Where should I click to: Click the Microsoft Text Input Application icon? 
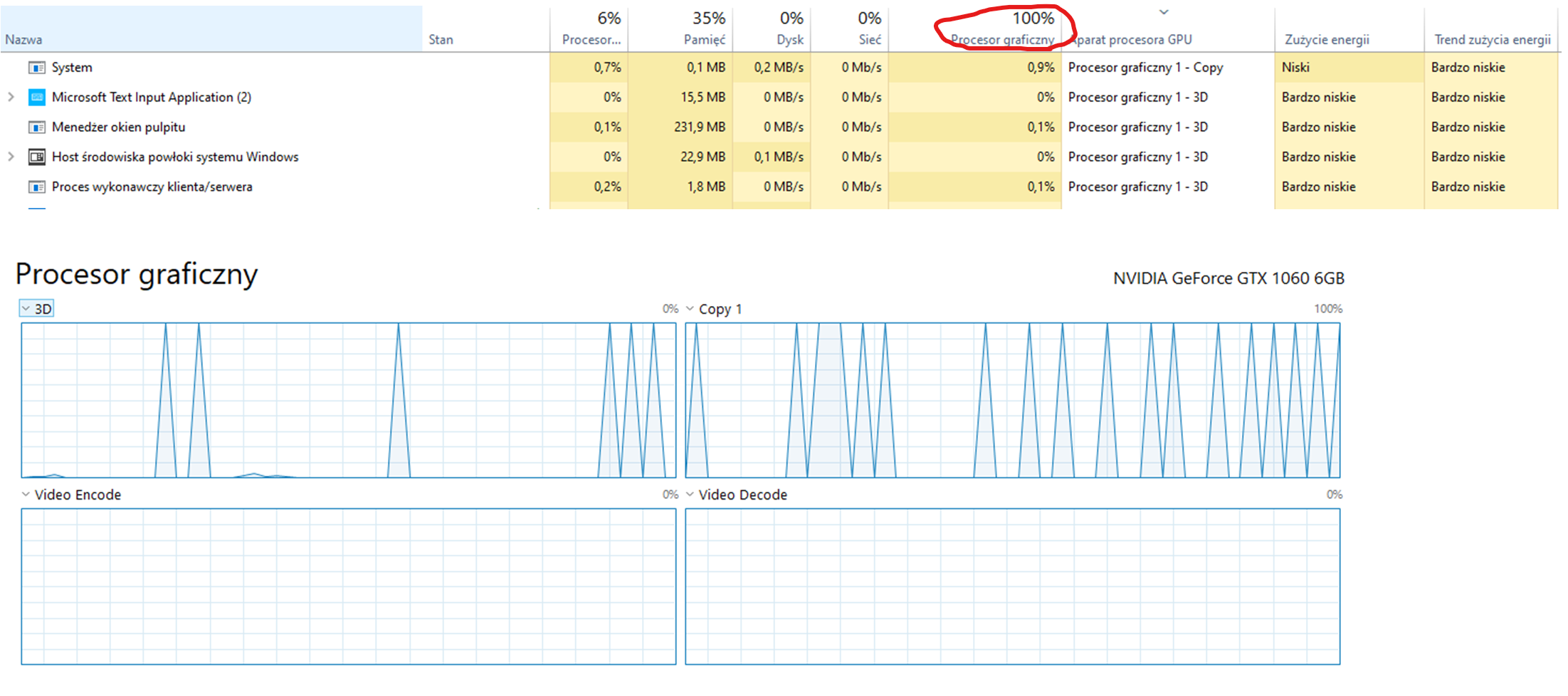click(37, 97)
